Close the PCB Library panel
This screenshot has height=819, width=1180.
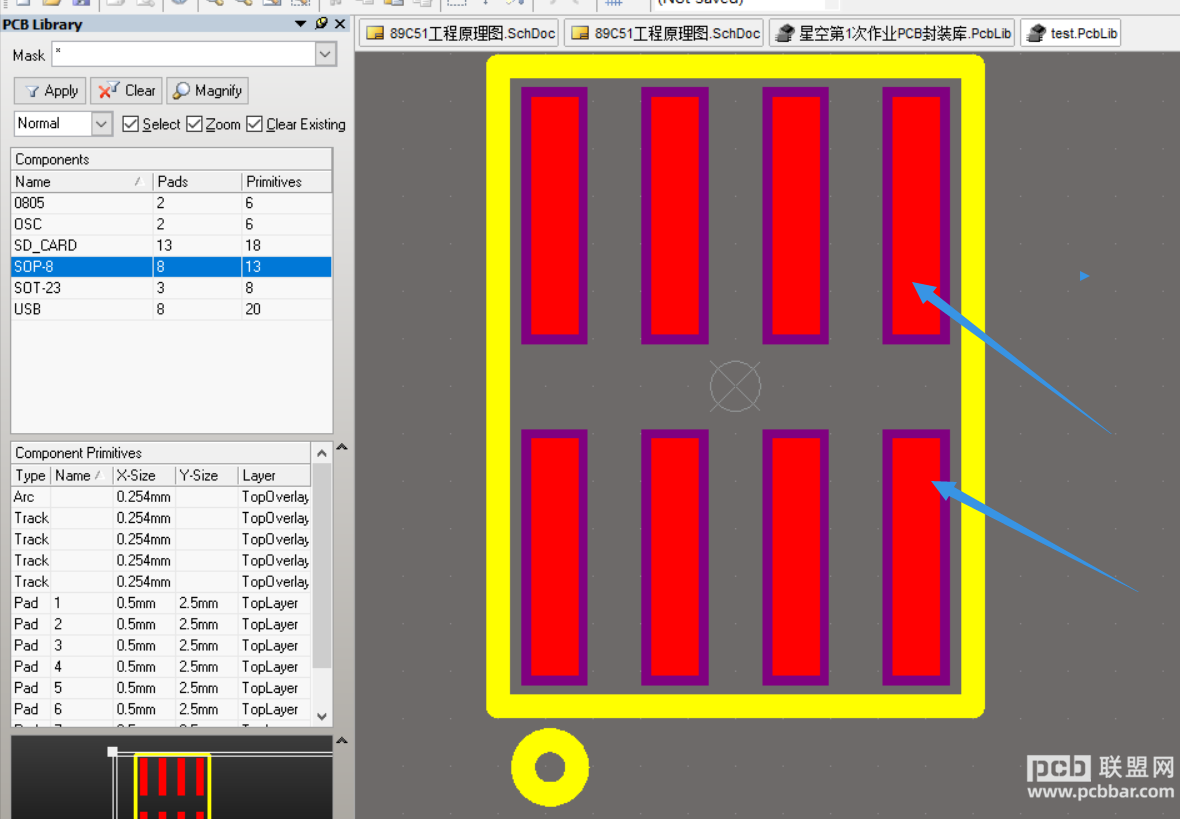pyautogui.click(x=340, y=24)
